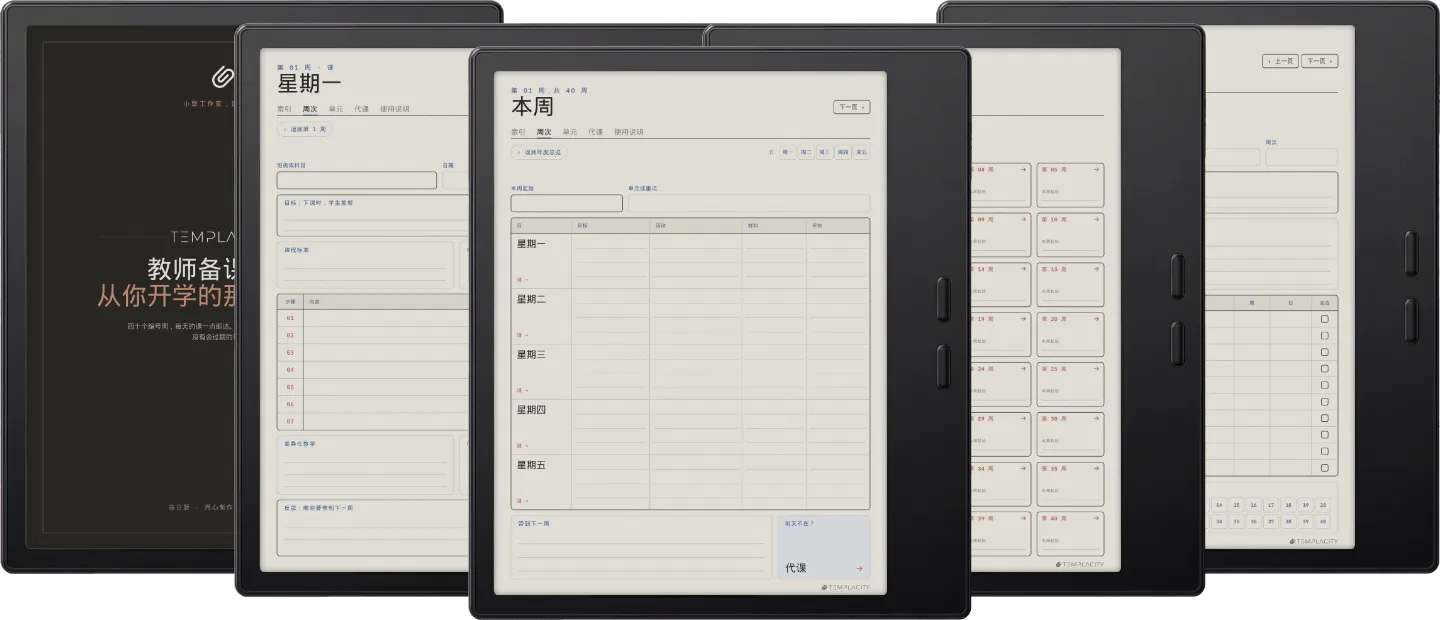Open 索引 tab on 星期一 page
Viewport: 1440px width, 620px height.
click(x=284, y=109)
